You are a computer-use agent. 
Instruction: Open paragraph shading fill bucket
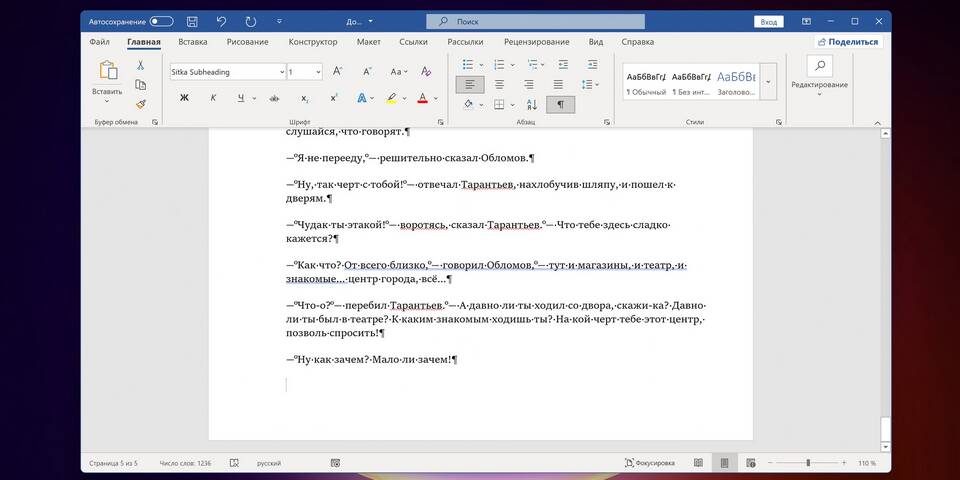click(x=468, y=105)
